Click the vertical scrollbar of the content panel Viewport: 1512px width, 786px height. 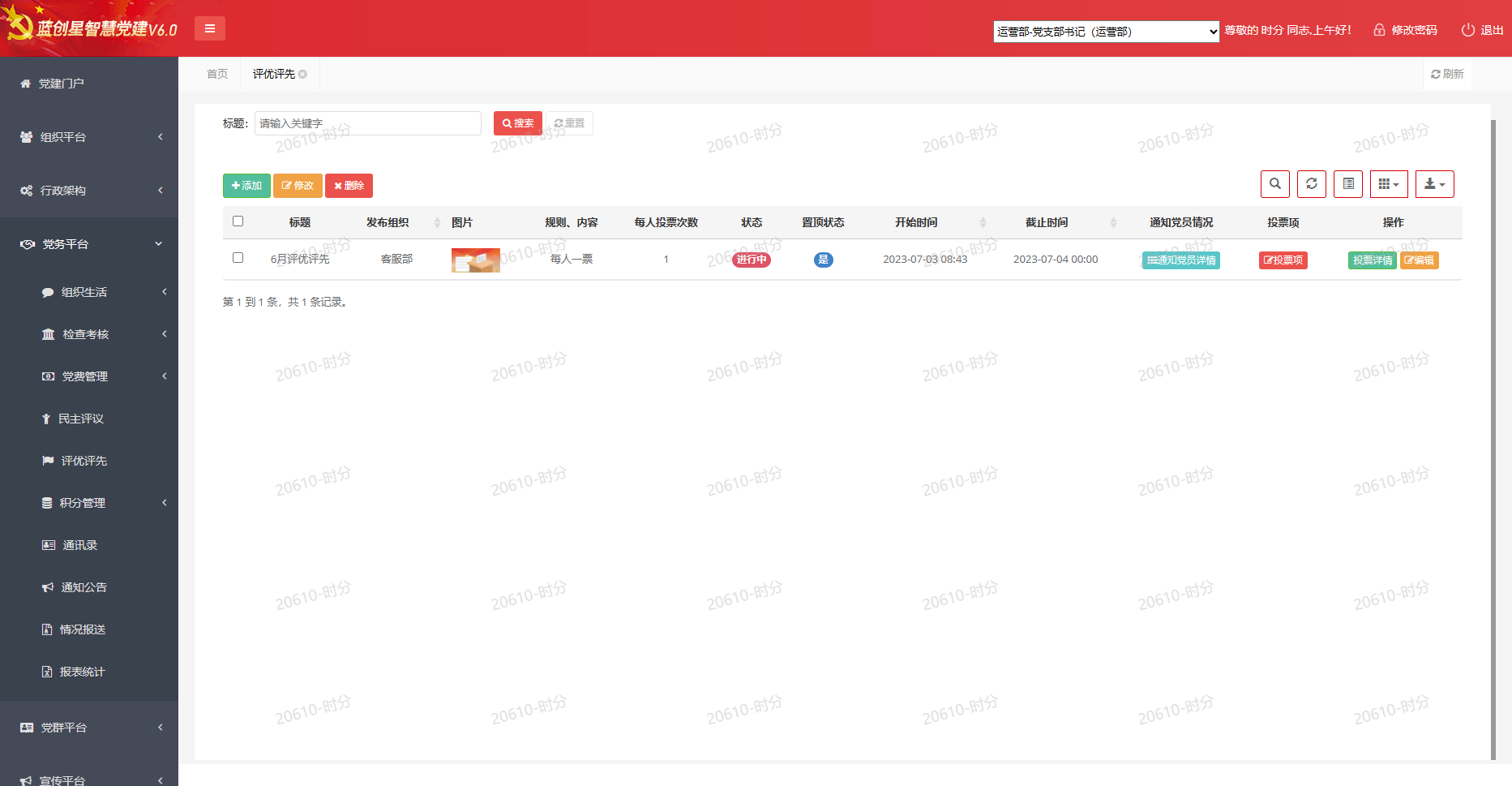point(1493,439)
